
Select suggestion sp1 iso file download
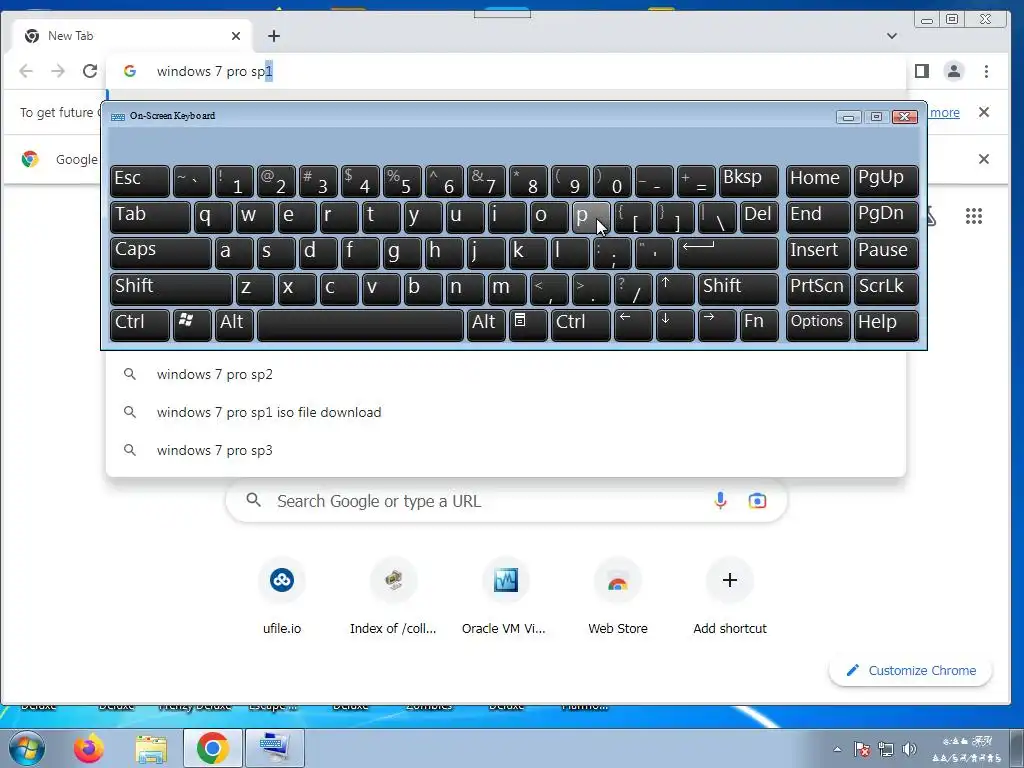click(x=505, y=412)
